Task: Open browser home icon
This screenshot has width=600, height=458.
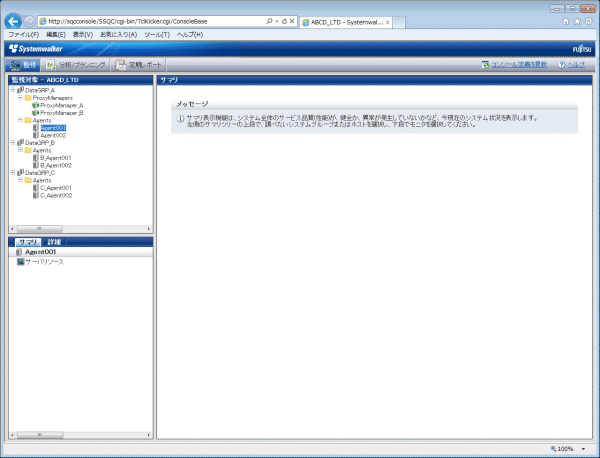Action: click(566, 21)
